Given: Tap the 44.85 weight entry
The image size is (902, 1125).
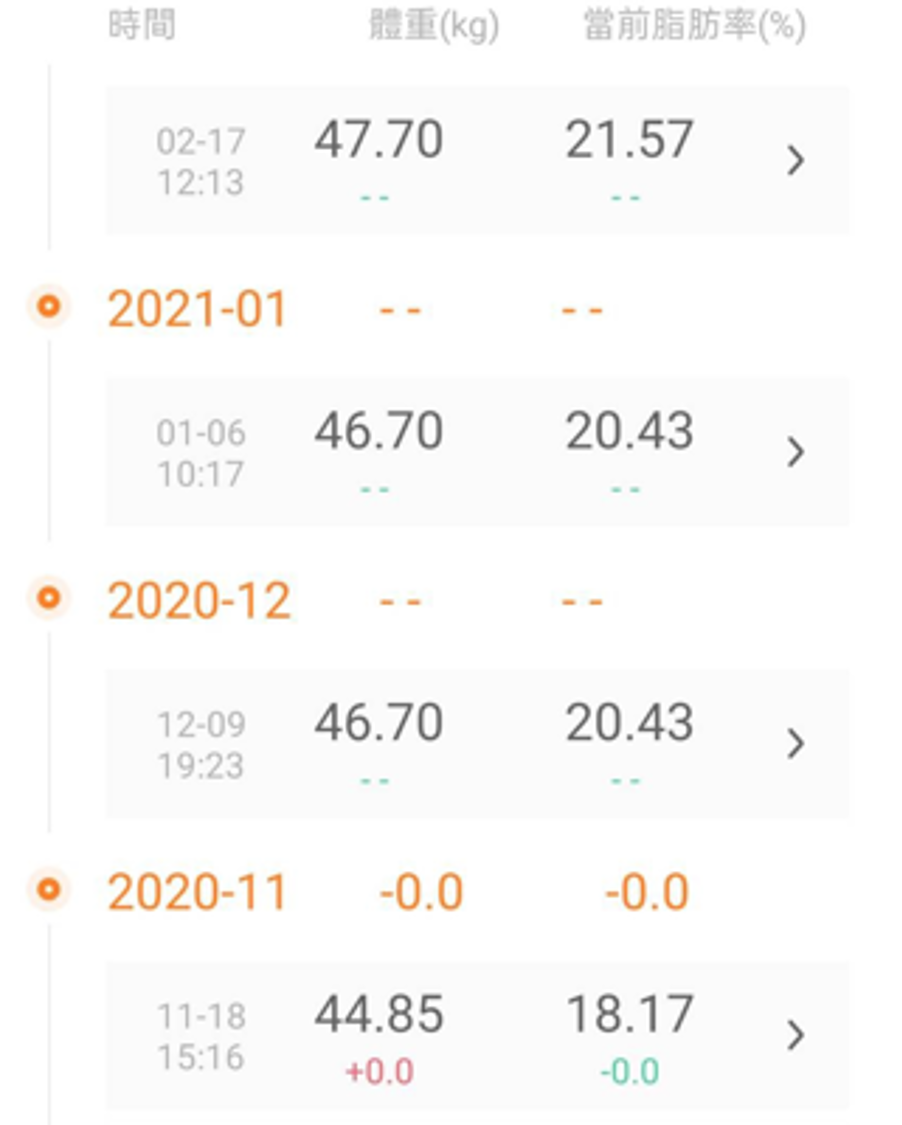Looking at the screenshot, I should tap(379, 1014).
